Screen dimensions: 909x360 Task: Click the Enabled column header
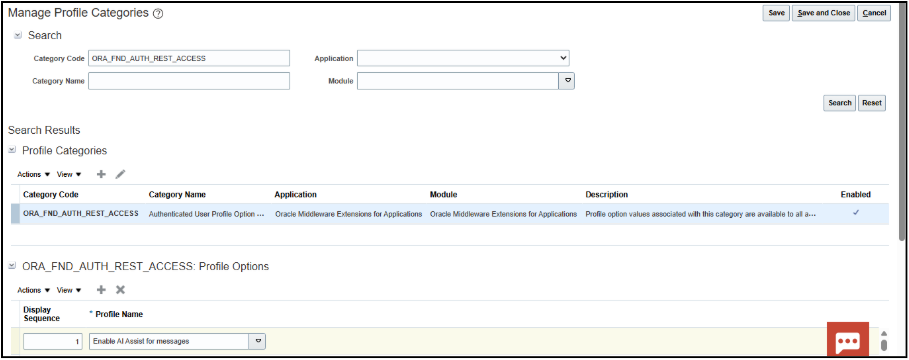tap(856, 194)
